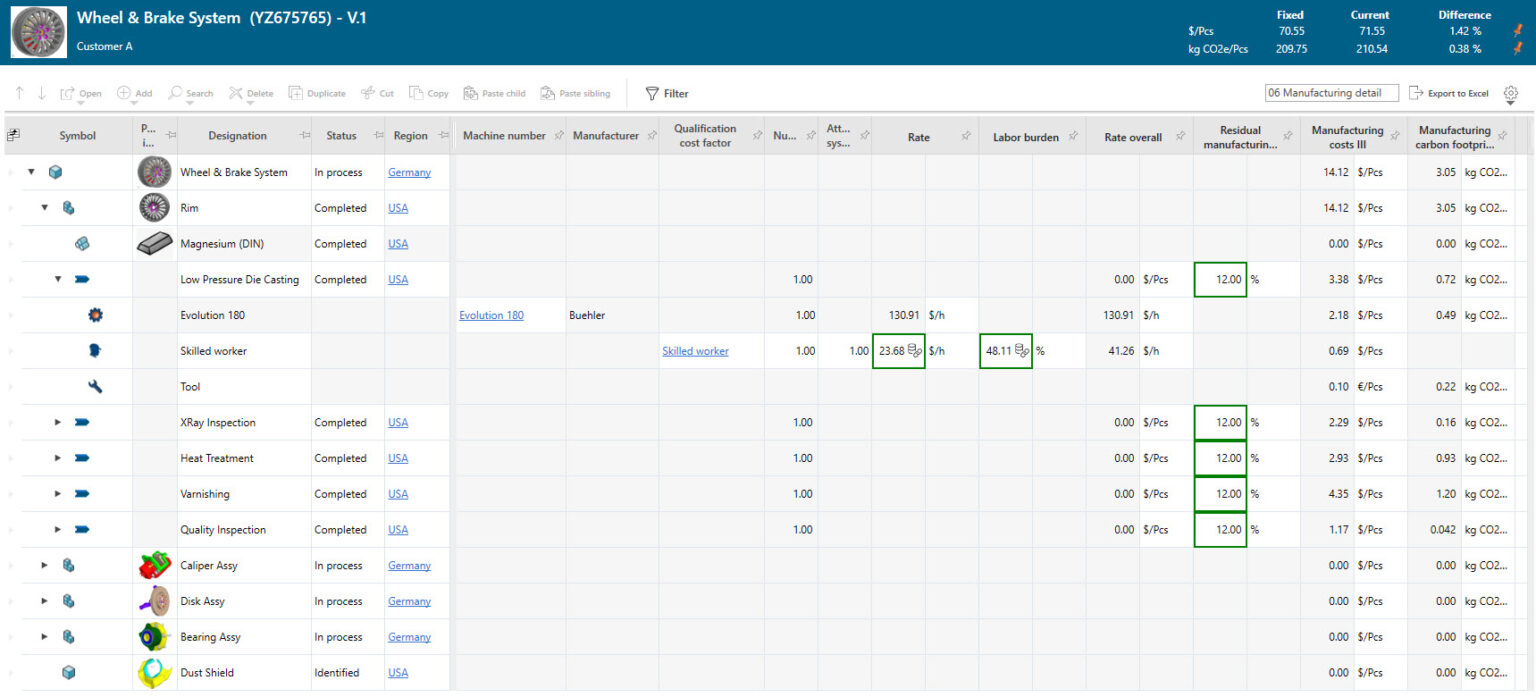Image resolution: width=1536 pixels, height=697 pixels.
Task: Expand the Caliper Assy node
Action: click(x=44, y=565)
